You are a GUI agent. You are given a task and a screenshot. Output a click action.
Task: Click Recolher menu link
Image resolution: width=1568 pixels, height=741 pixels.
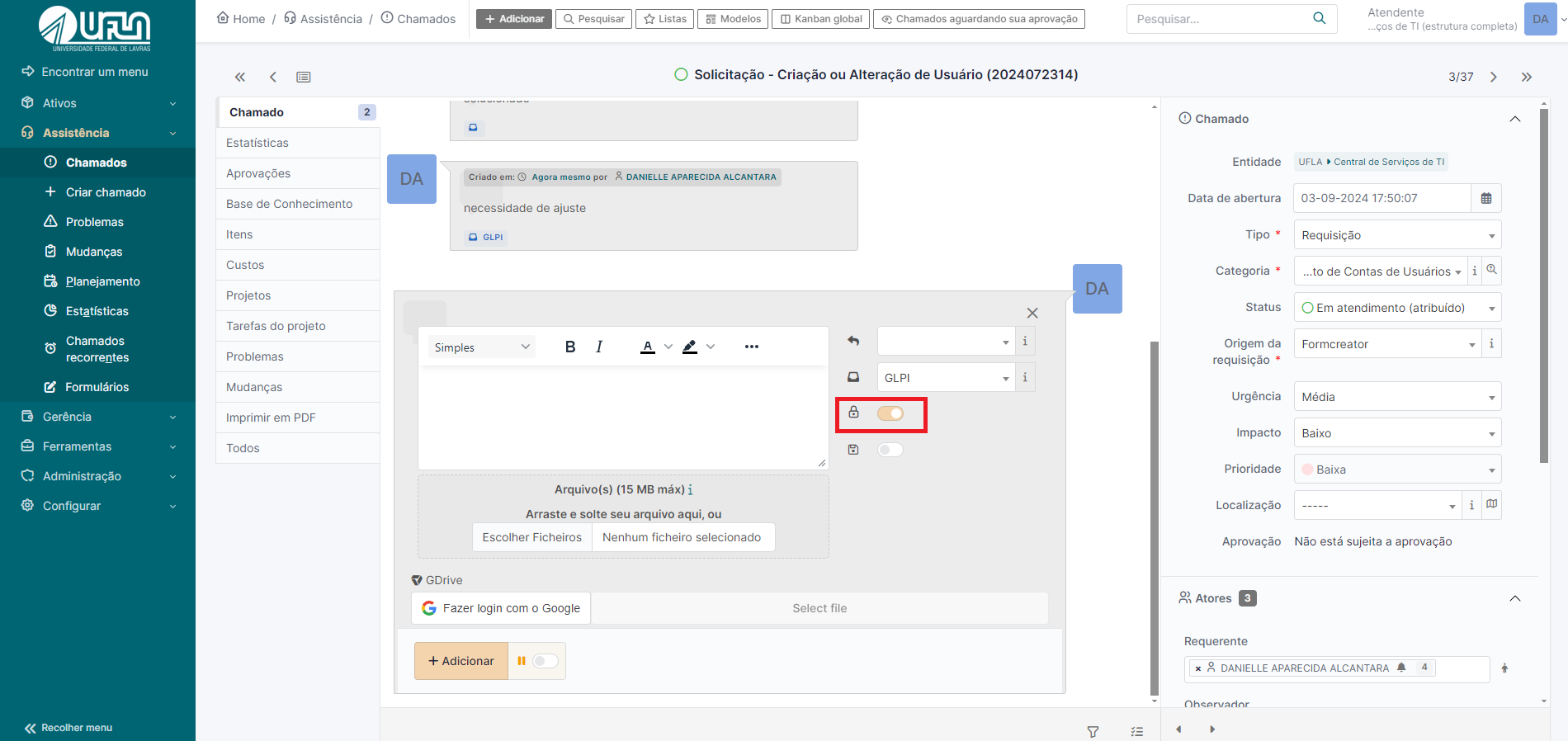[x=68, y=728]
